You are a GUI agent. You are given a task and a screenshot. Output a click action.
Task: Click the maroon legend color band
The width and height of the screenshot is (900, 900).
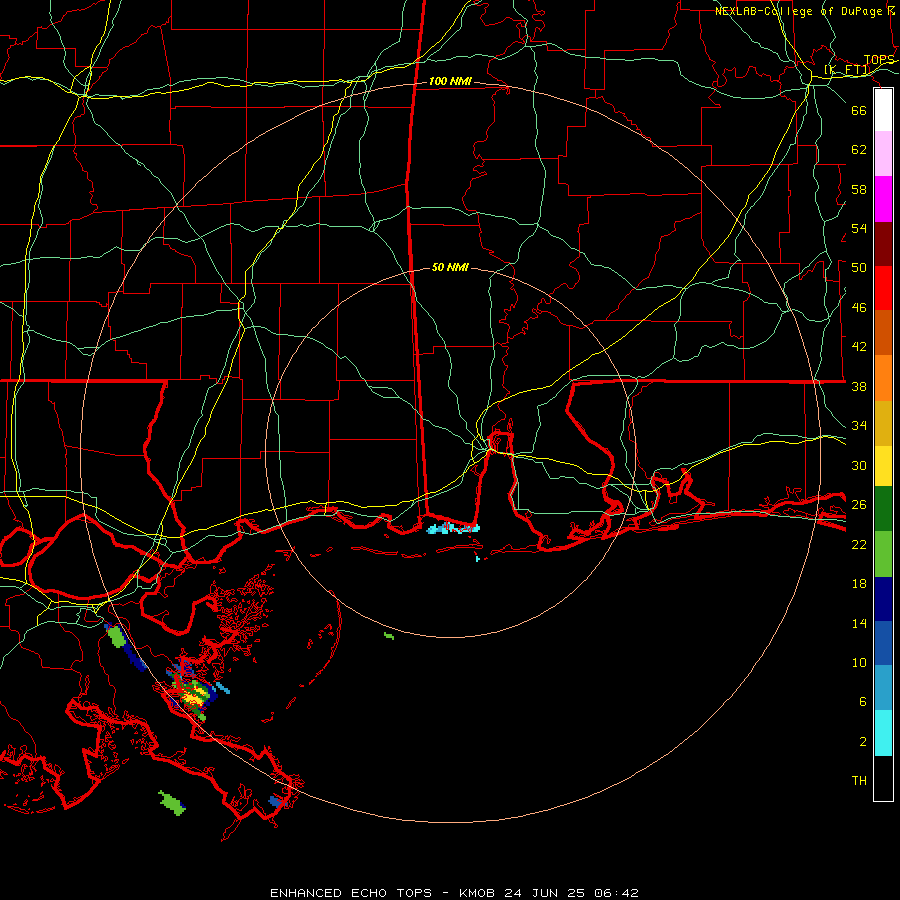(883, 244)
